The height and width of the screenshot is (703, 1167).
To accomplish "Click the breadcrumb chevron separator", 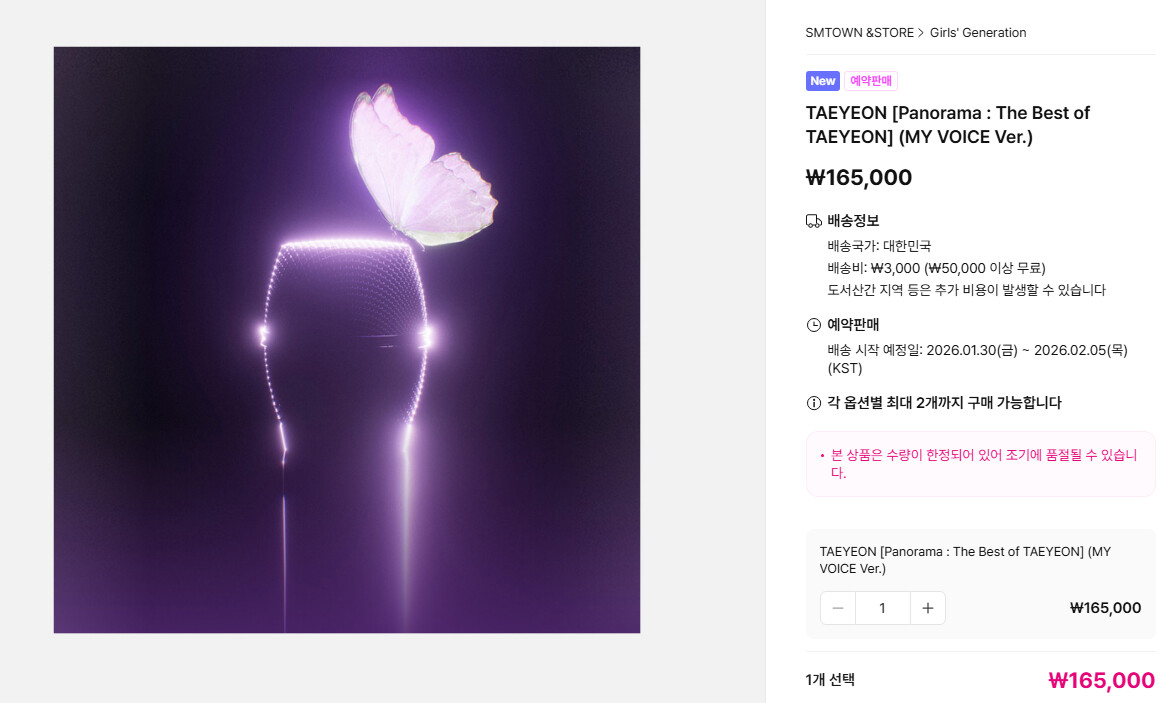I will click(x=921, y=33).
